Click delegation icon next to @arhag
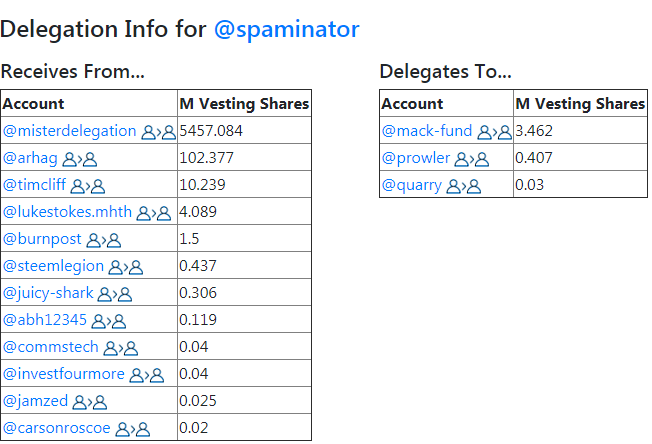 point(79,158)
